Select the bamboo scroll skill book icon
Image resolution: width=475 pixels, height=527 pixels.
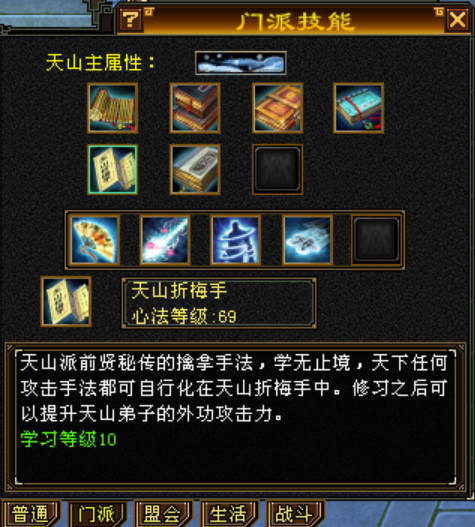point(113,108)
